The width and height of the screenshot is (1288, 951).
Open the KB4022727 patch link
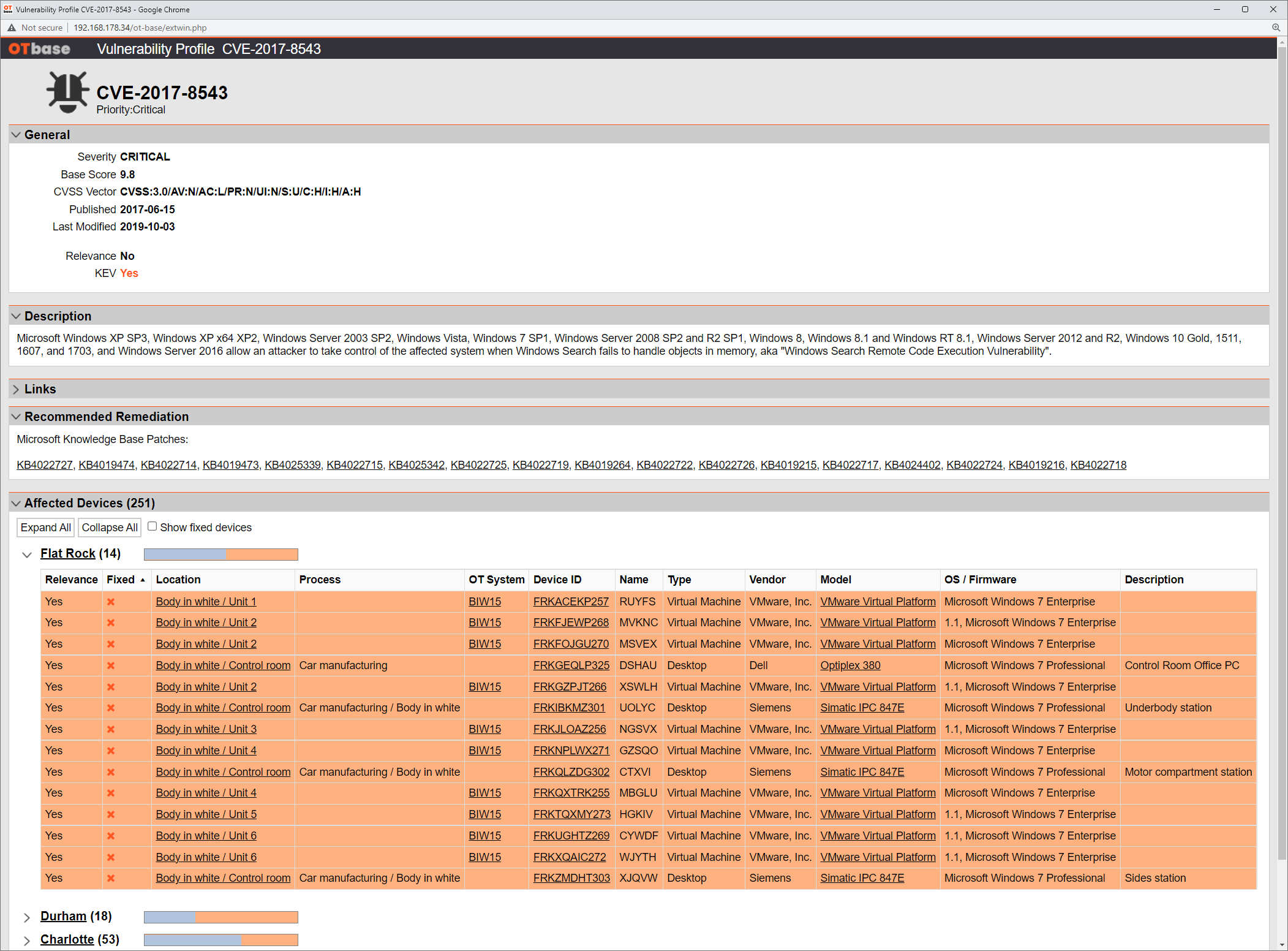(x=45, y=465)
